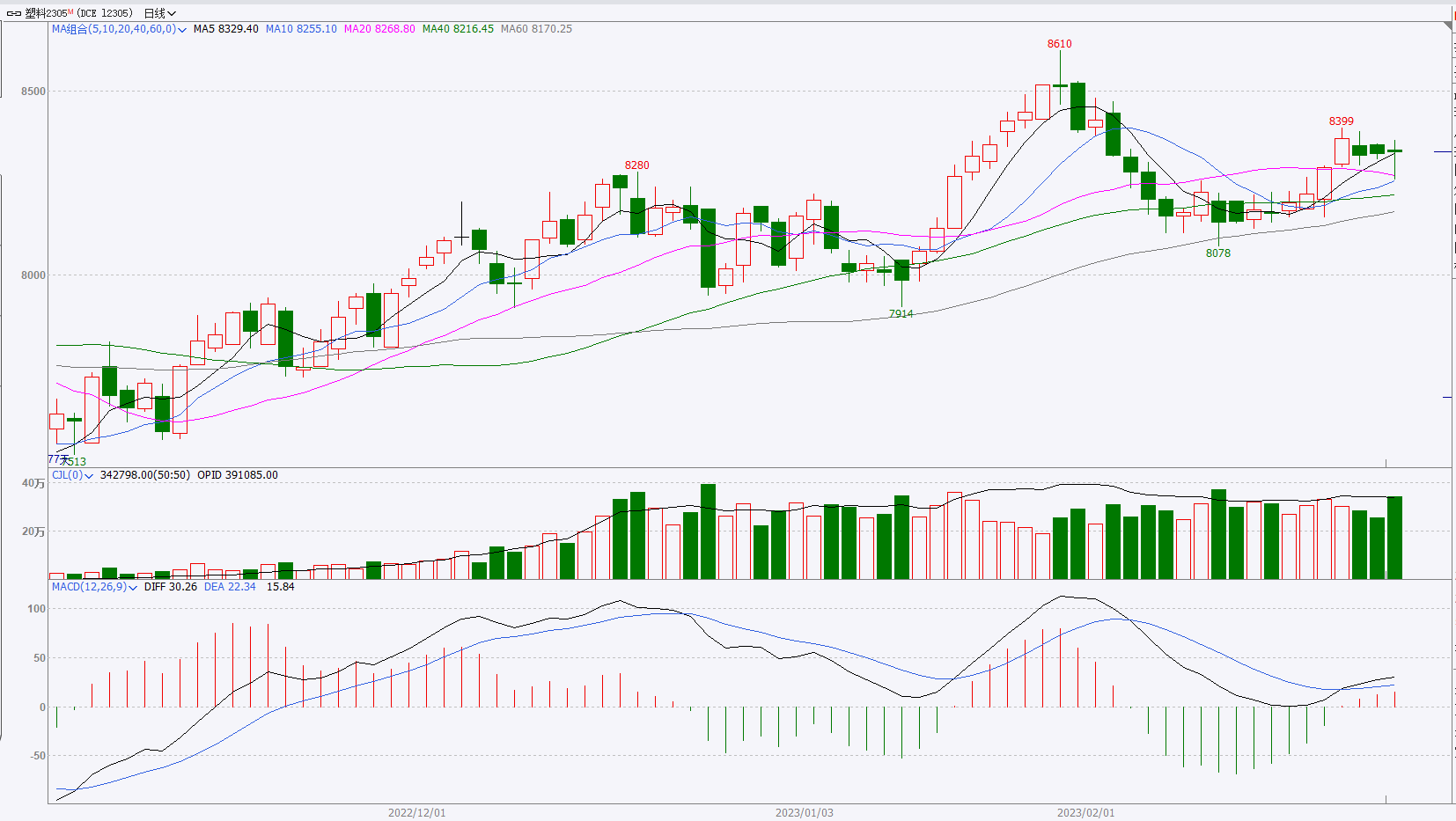Click the 2023/01/03 date on time axis
This screenshot has width=1456, height=821.
click(x=804, y=812)
